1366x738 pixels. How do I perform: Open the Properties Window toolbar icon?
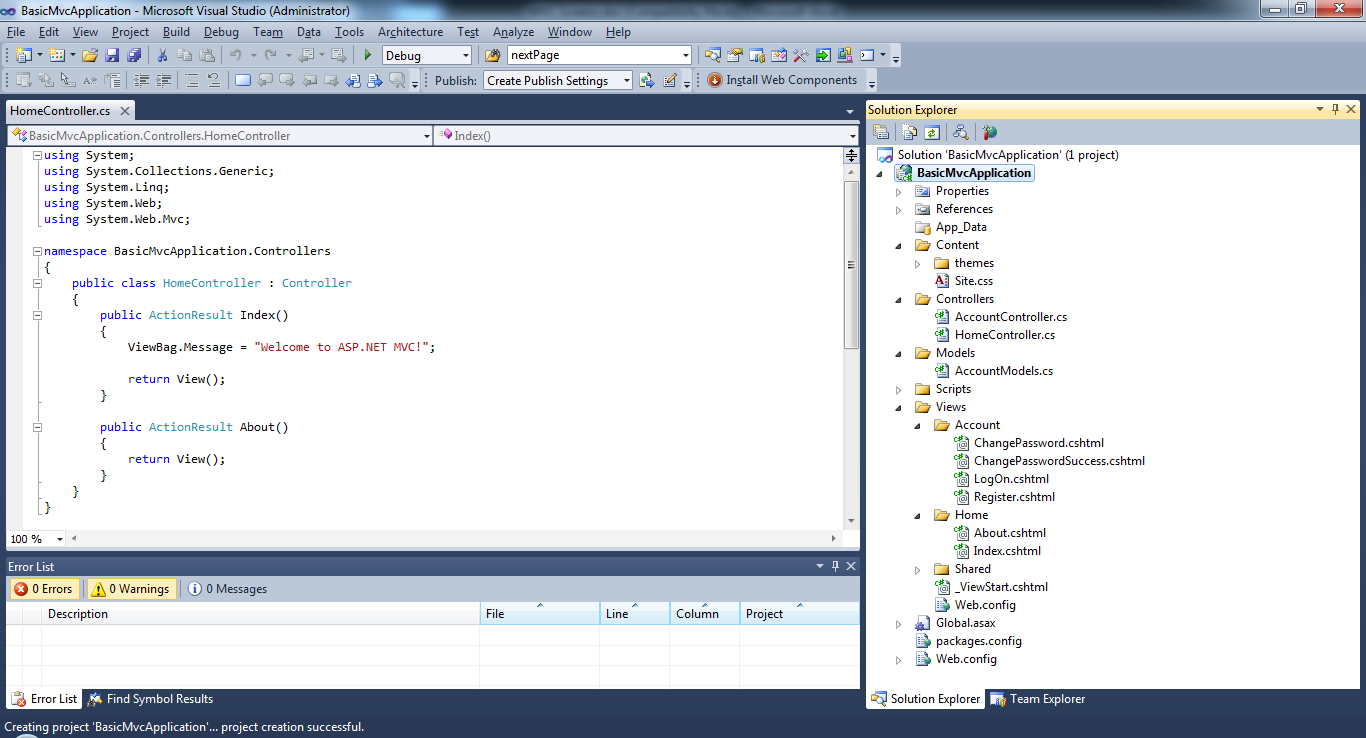(x=735, y=55)
